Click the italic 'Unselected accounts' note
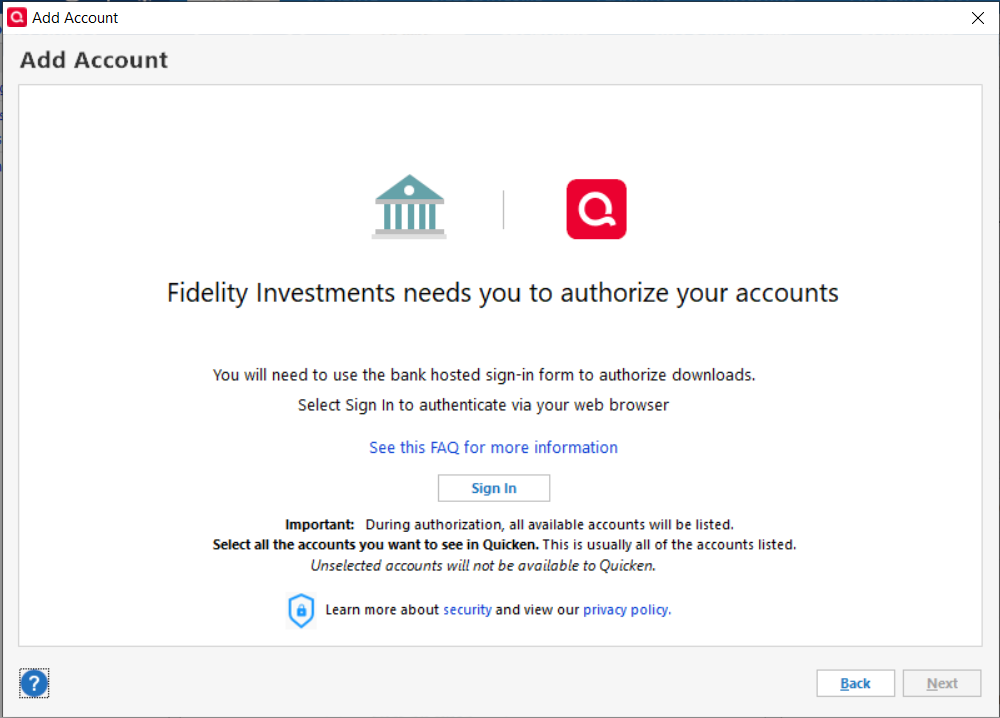 tap(483, 566)
